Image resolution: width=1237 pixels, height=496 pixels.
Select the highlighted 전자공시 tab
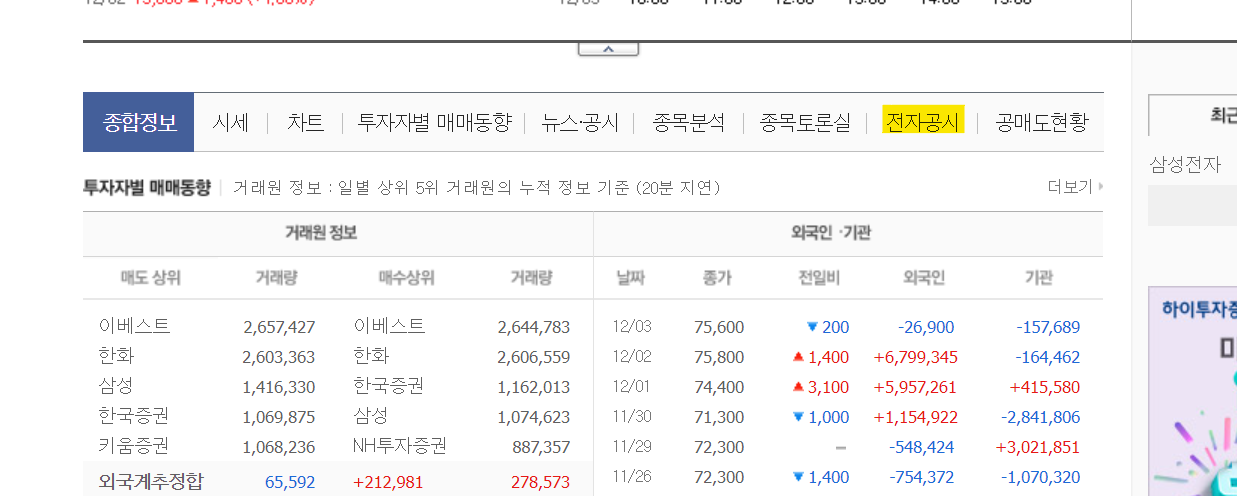pyautogui.click(x=922, y=122)
